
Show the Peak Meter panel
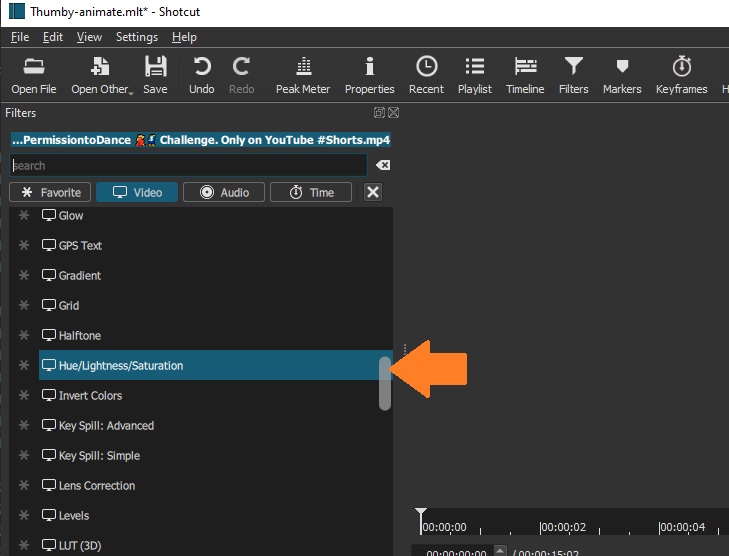[x=303, y=75]
